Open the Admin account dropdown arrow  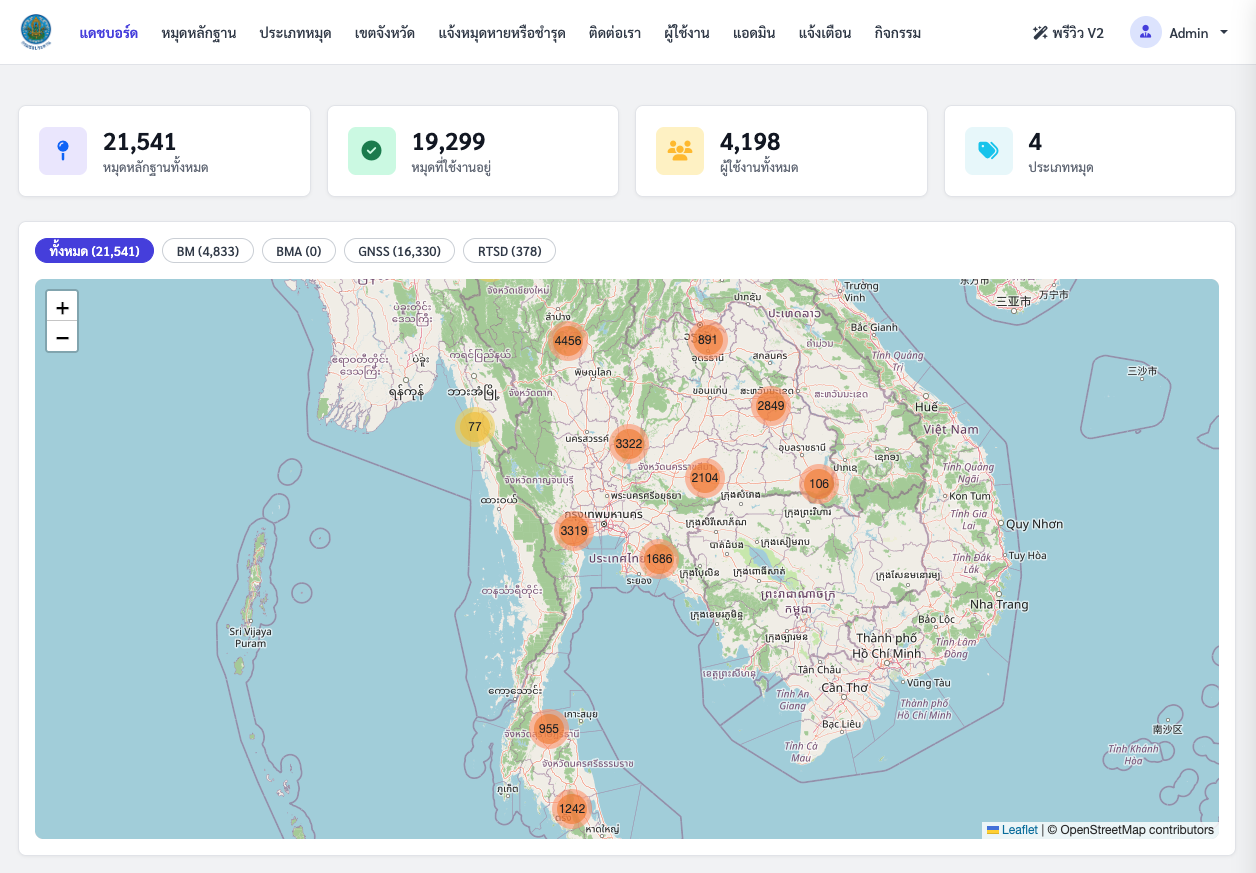(1224, 32)
